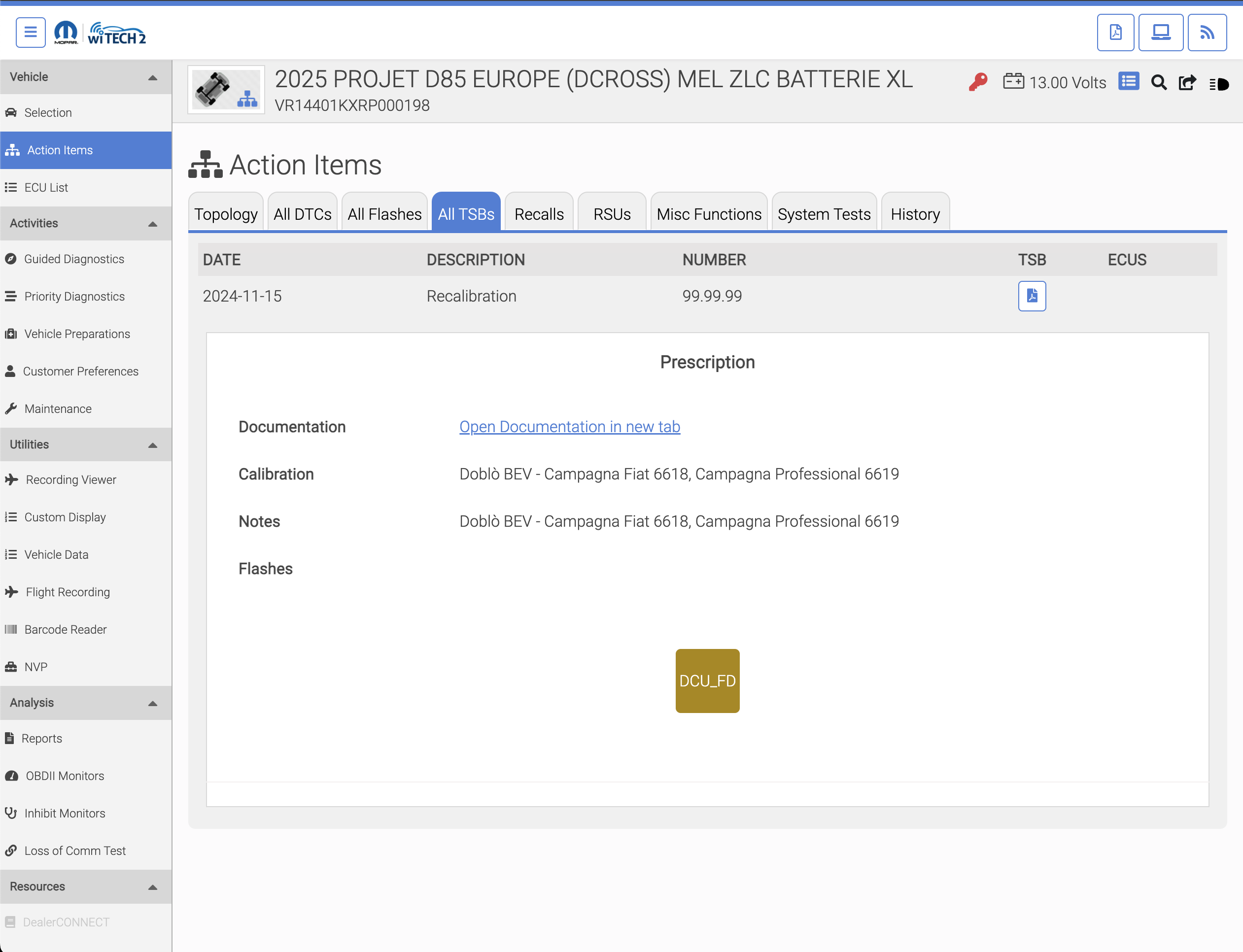Open Flight Recording
The width and height of the screenshot is (1243, 952).
[86, 592]
